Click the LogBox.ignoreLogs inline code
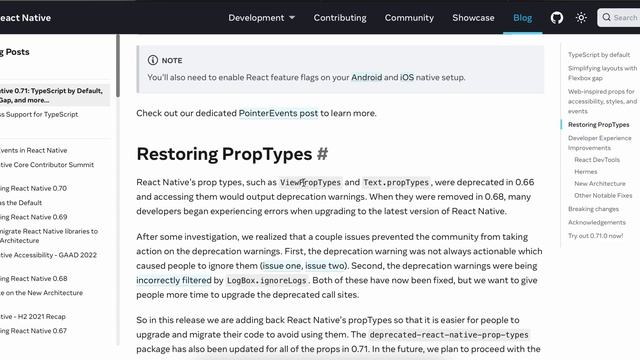Image resolution: width=640 pixels, height=360 pixels. pyautogui.click(x=267, y=280)
